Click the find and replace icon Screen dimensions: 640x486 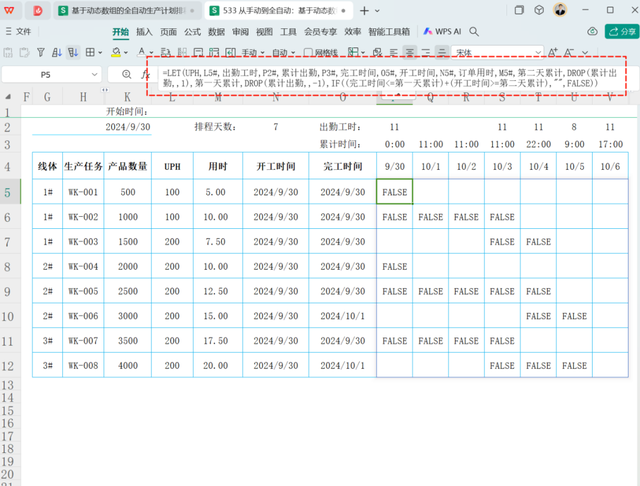[165, 52]
